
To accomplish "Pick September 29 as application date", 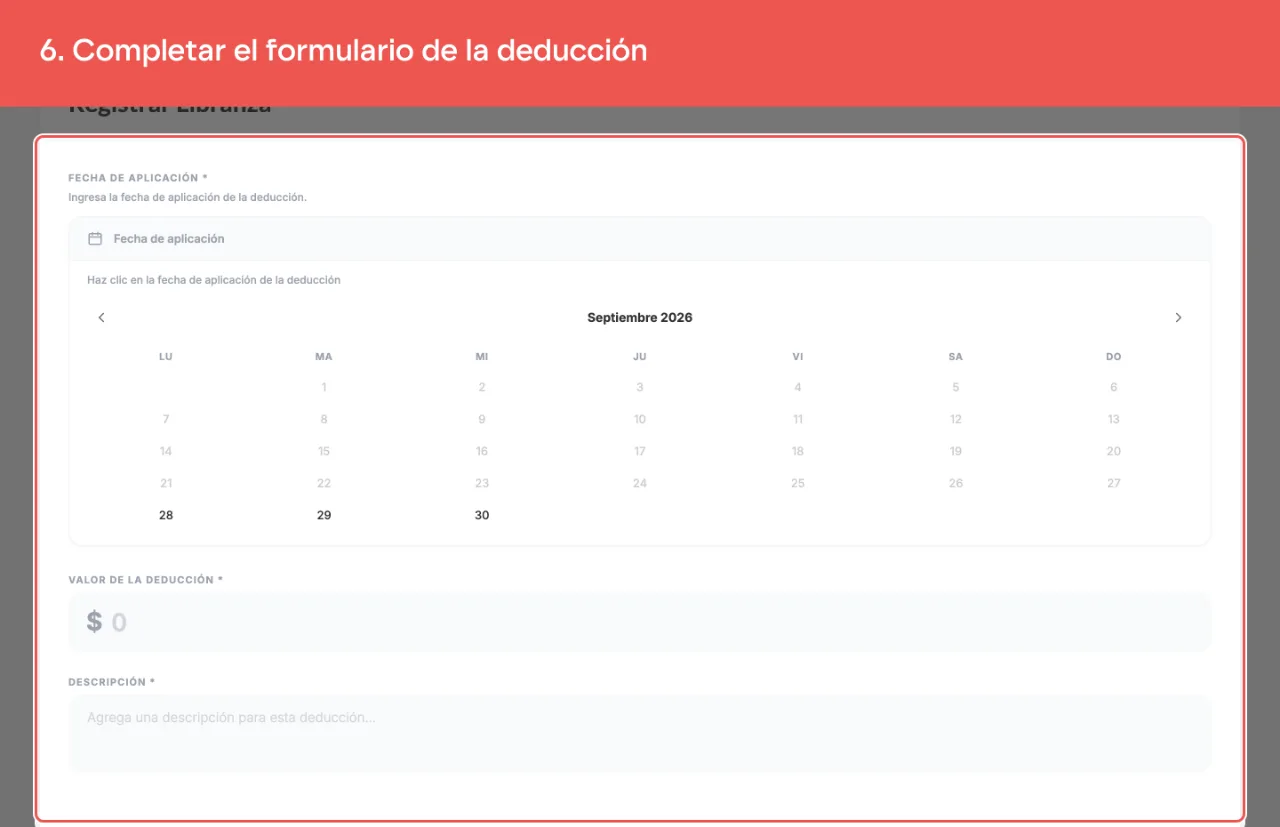I will point(324,515).
